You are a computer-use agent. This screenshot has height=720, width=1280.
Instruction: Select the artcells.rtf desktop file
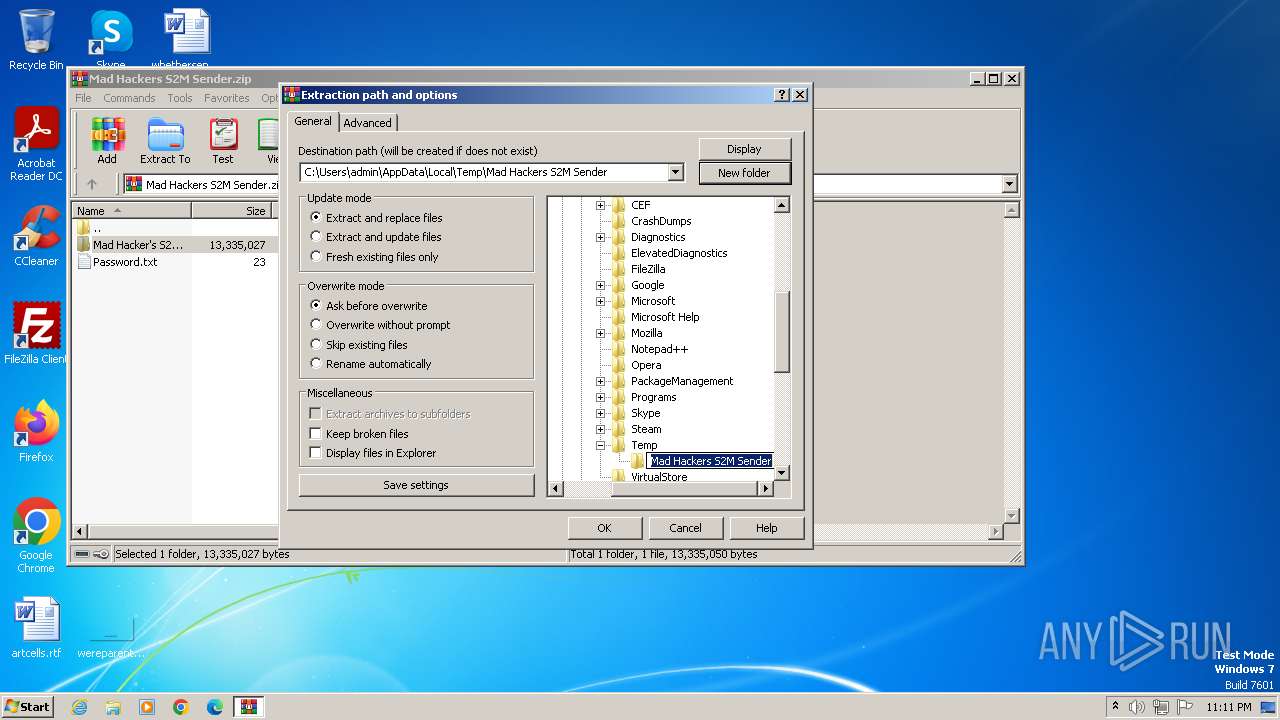(36, 628)
